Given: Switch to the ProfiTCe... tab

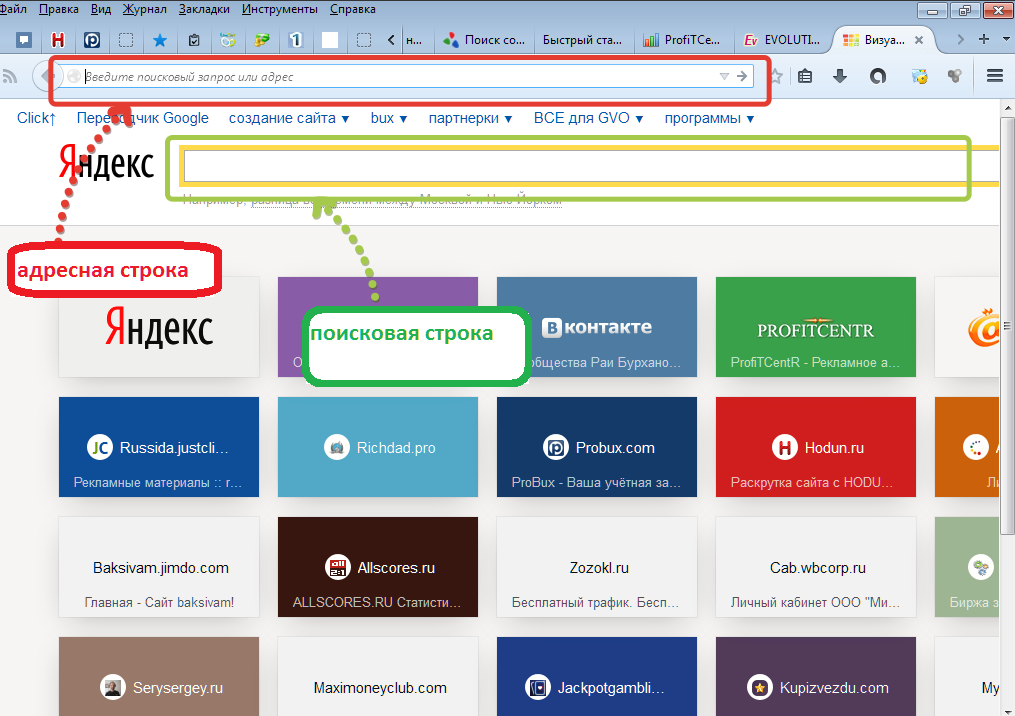Looking at the screenshot, I should [682, 40].
